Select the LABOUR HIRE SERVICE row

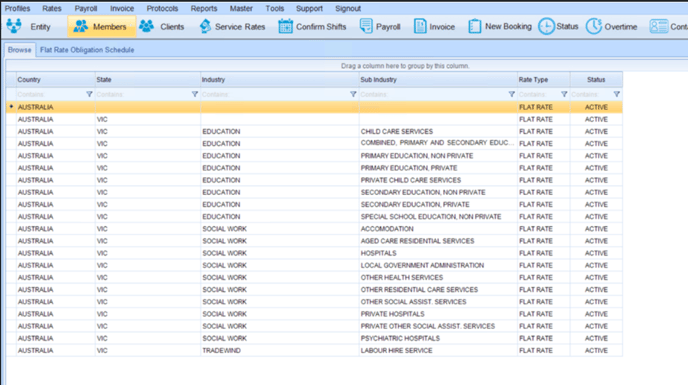314,351
